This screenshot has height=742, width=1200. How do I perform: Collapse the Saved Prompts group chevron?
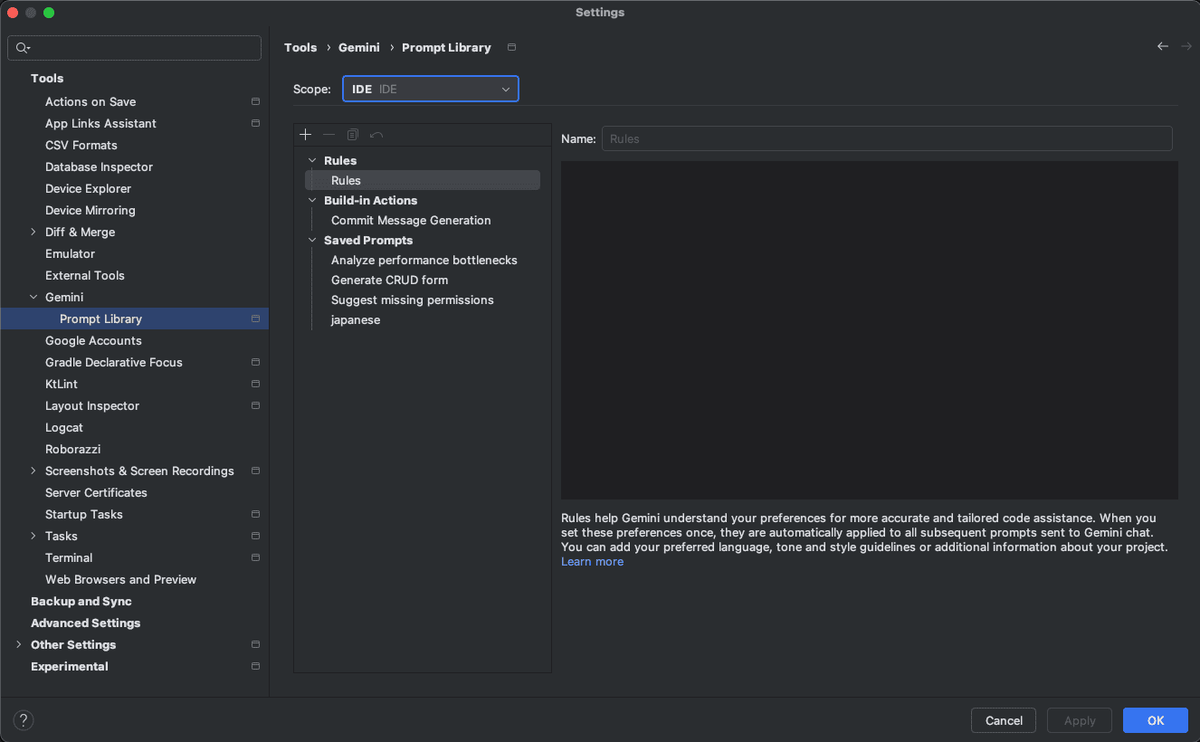pos(312,240)
